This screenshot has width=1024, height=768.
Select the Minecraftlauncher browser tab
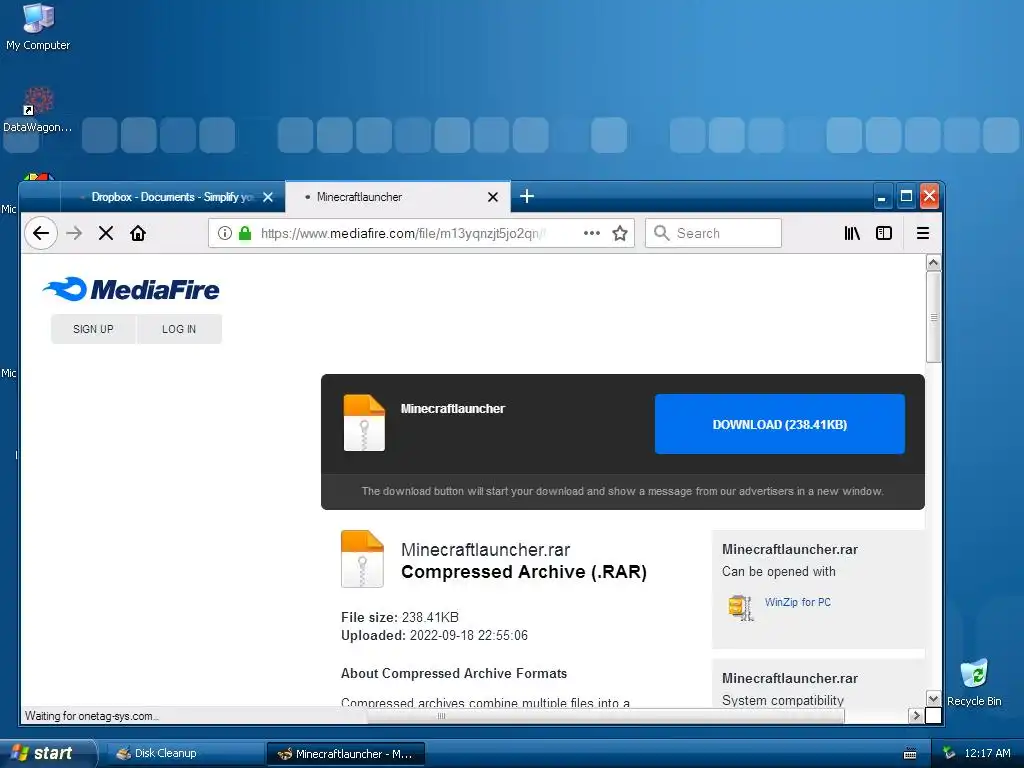point(398,197)
